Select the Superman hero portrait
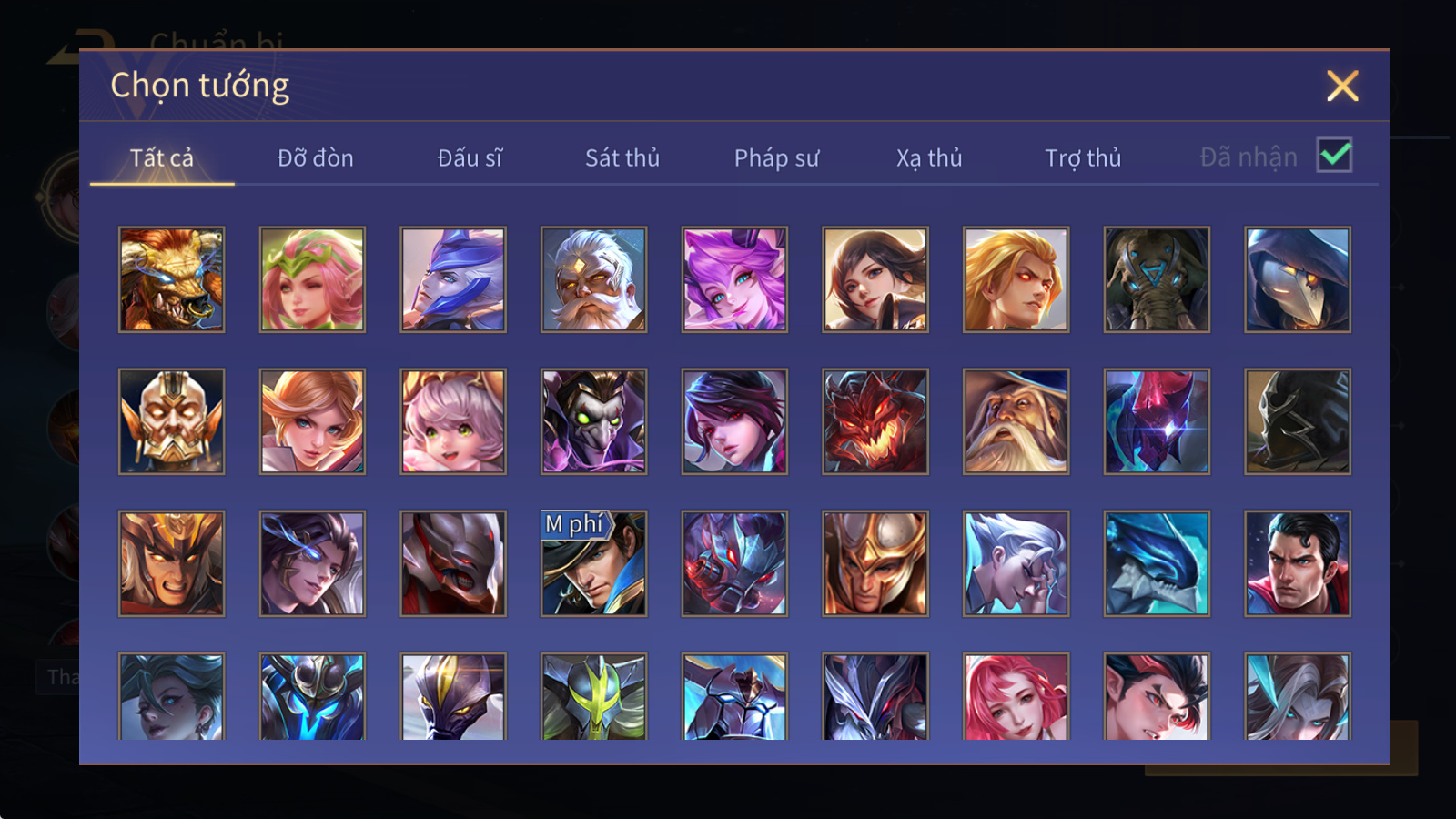Image resolution: width=1456 pixels, height=819 pixels. coord(1298,563)
